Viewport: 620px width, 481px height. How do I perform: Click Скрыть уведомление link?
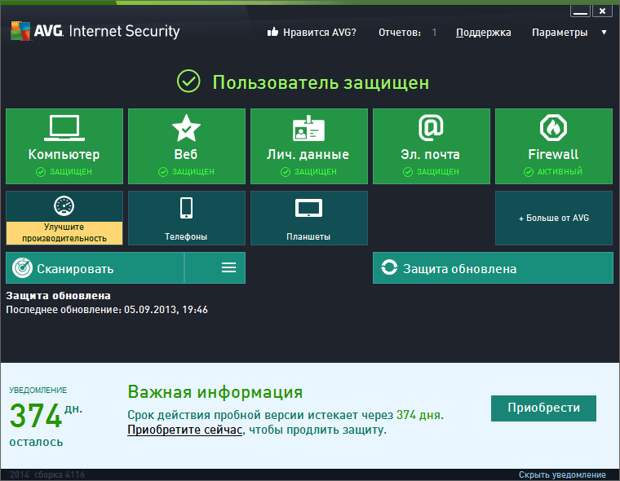562,475
